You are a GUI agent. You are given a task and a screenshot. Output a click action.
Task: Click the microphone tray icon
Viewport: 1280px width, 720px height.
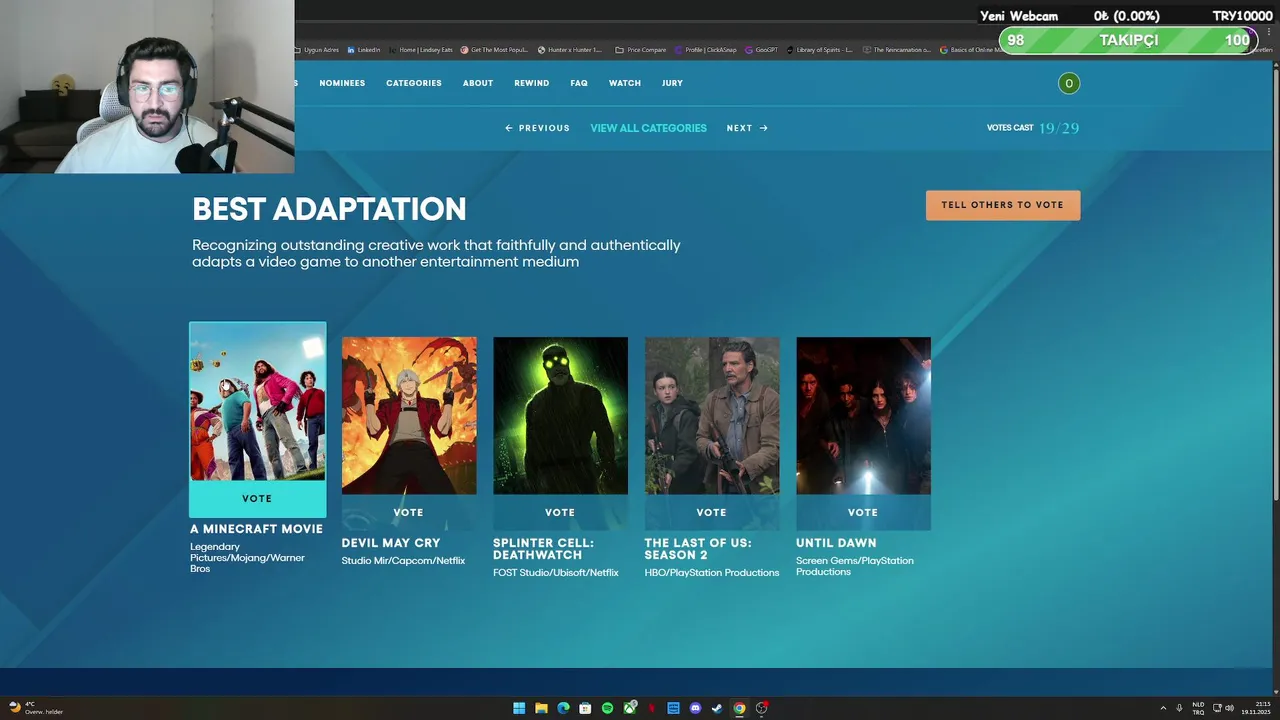pos(1179,708)
